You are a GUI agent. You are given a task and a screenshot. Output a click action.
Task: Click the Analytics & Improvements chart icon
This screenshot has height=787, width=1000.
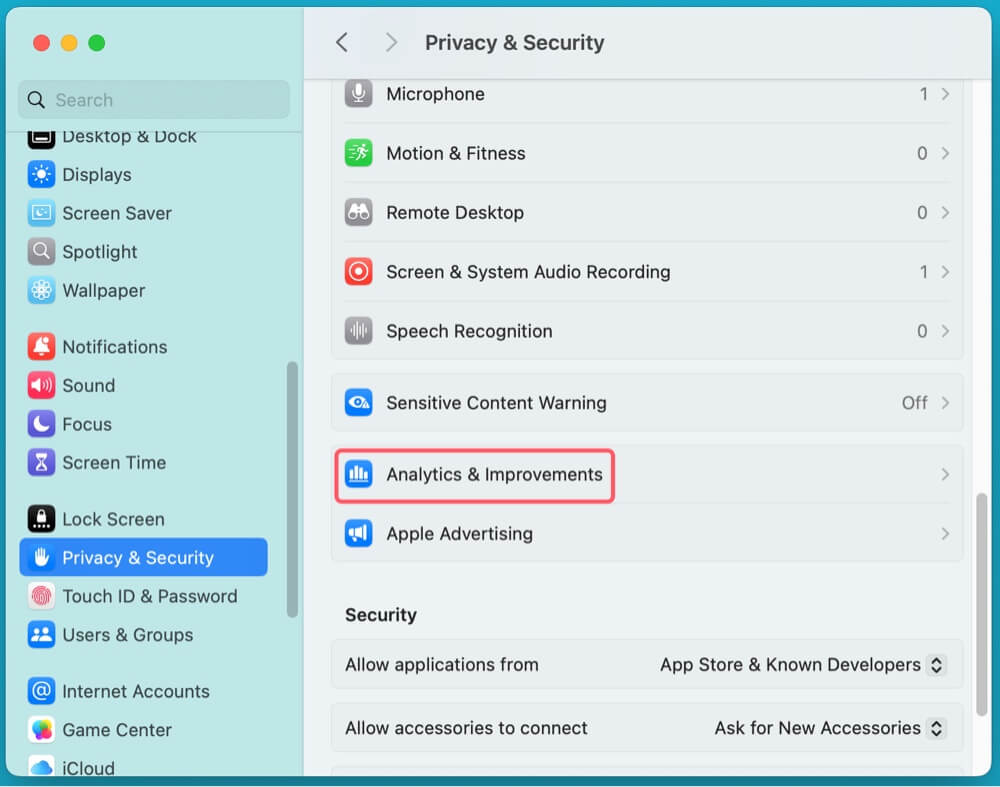tap(358, 474)
